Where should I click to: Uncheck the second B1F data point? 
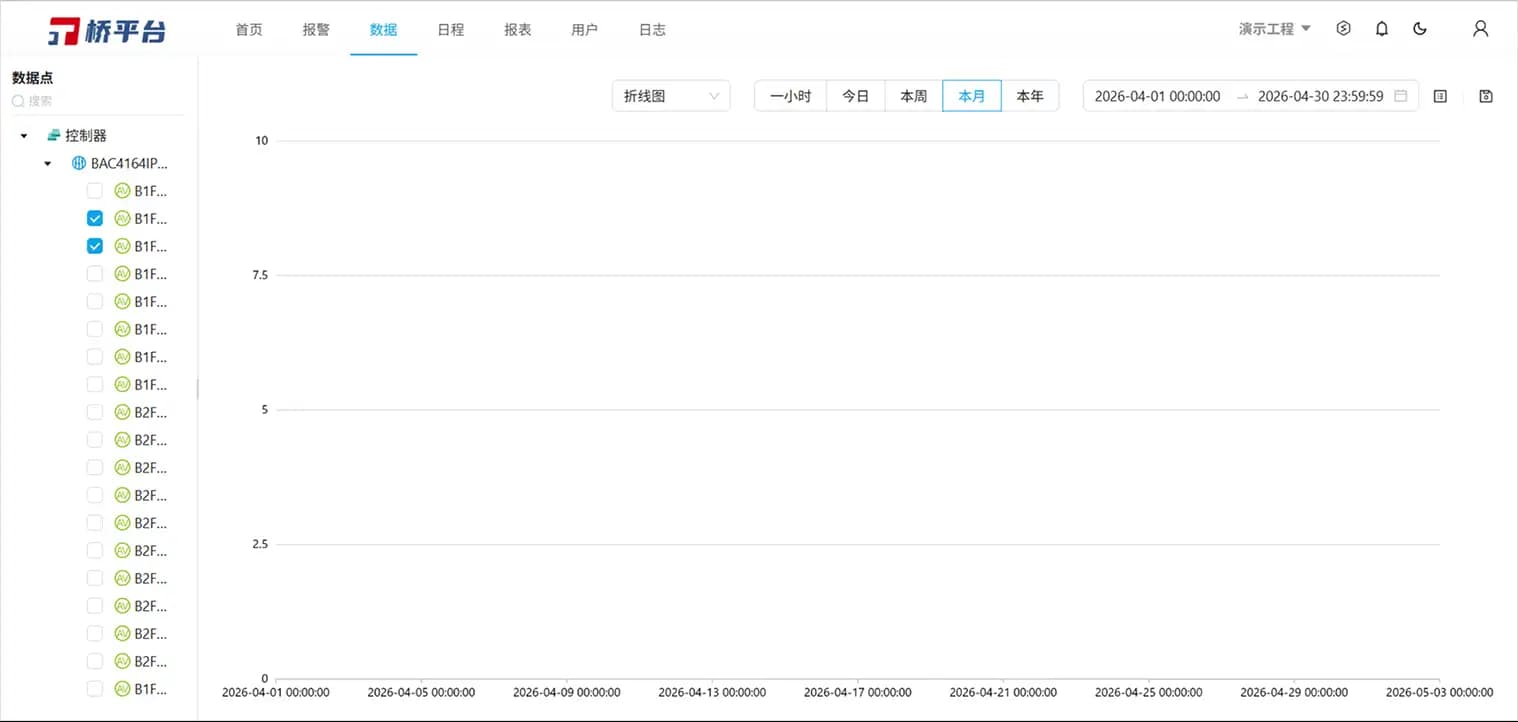(x=95, y=218)
